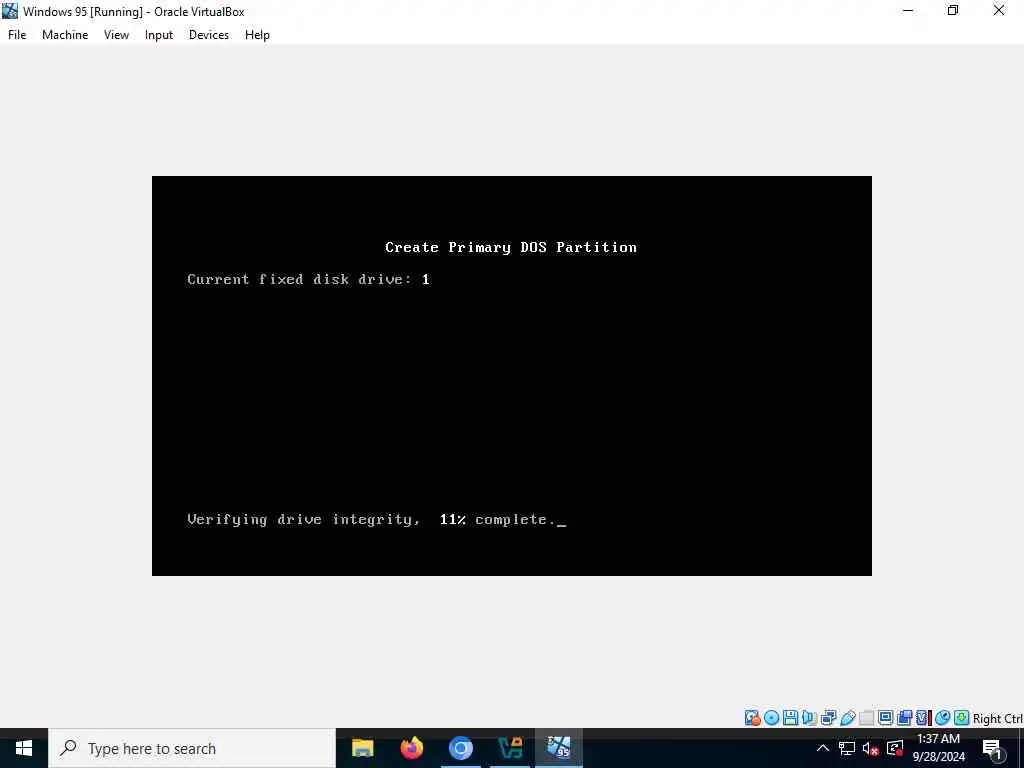Launch Firefox from the taskbar
Viewport: 1024px width, 768px height.
click(x=411, y=748)
